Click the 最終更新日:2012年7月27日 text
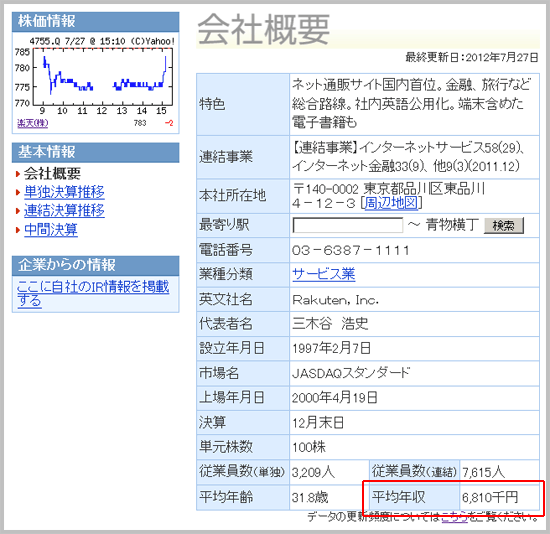 coord(471,57)
